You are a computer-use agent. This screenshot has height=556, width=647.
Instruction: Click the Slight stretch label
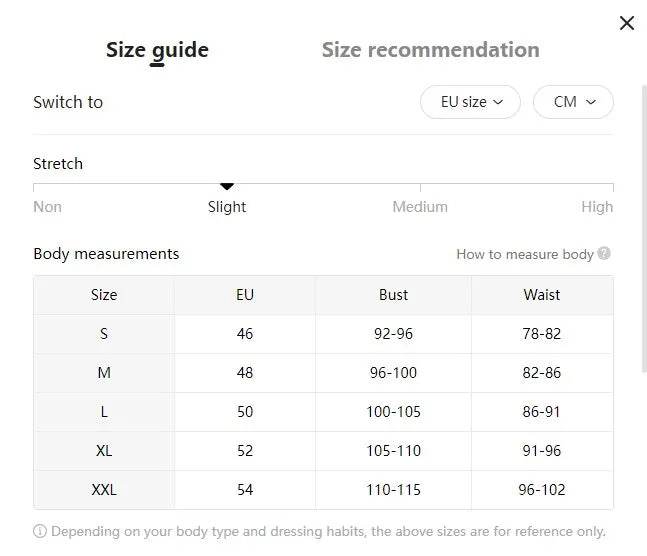[227, 207]
